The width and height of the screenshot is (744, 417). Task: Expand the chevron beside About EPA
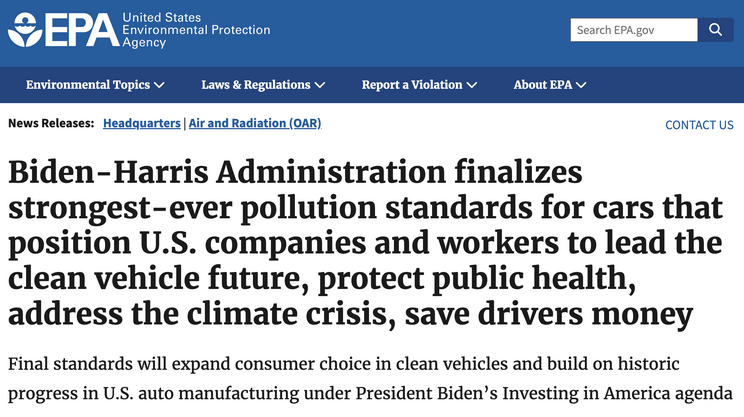click(x=582, y=85)
